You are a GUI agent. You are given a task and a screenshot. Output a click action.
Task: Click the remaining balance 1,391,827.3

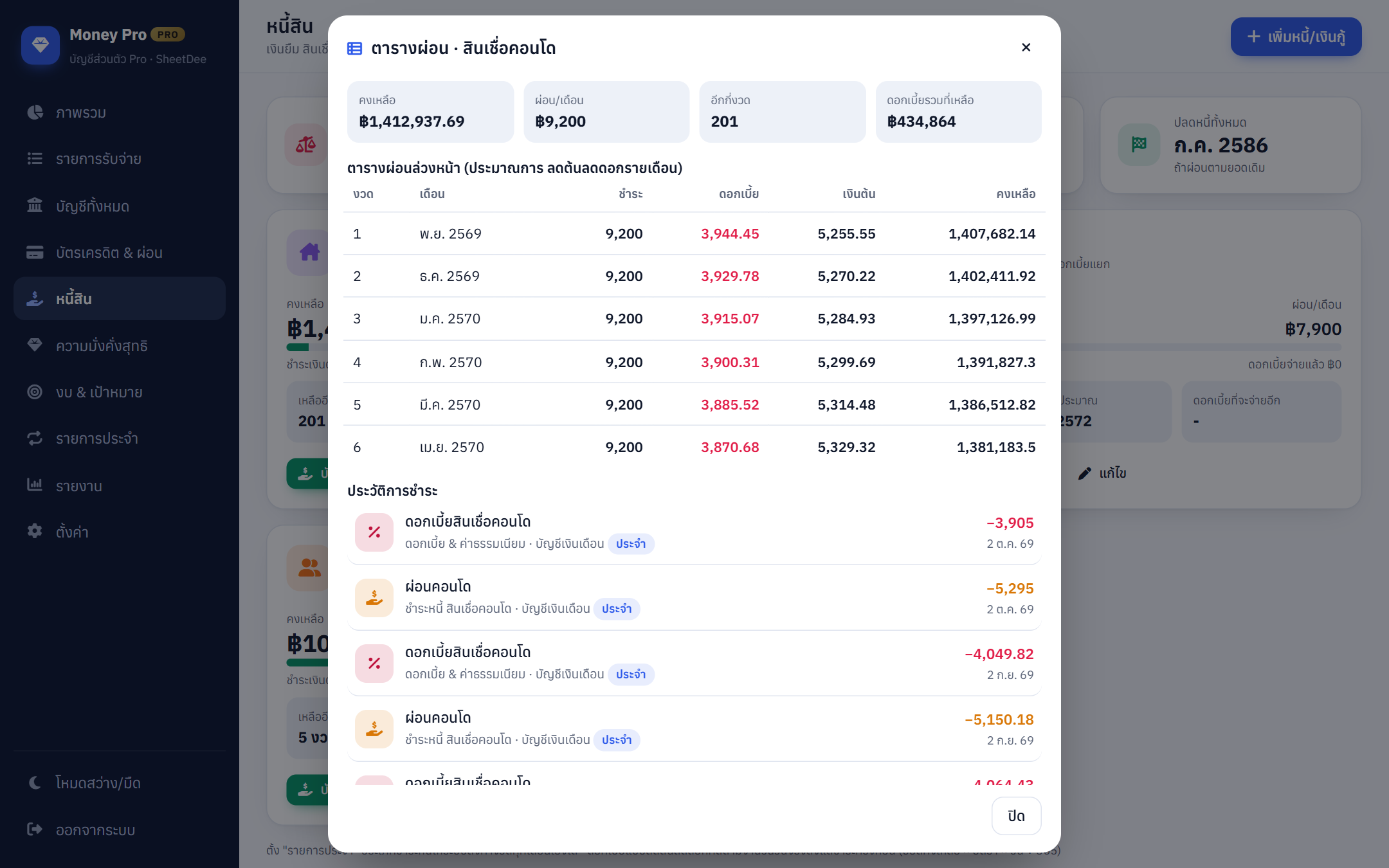(x=995, y=362)
